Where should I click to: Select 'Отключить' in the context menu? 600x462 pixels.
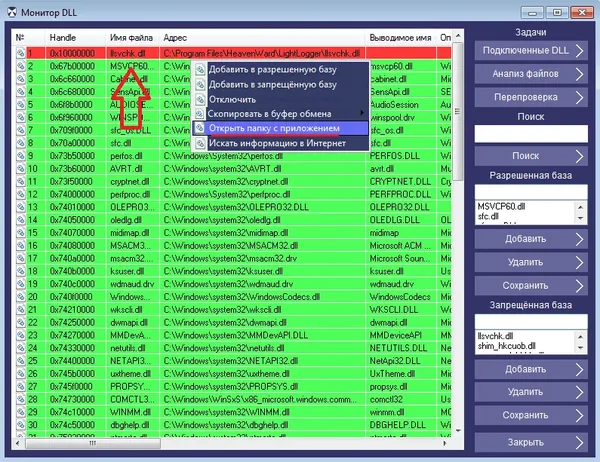coord(232,100)
